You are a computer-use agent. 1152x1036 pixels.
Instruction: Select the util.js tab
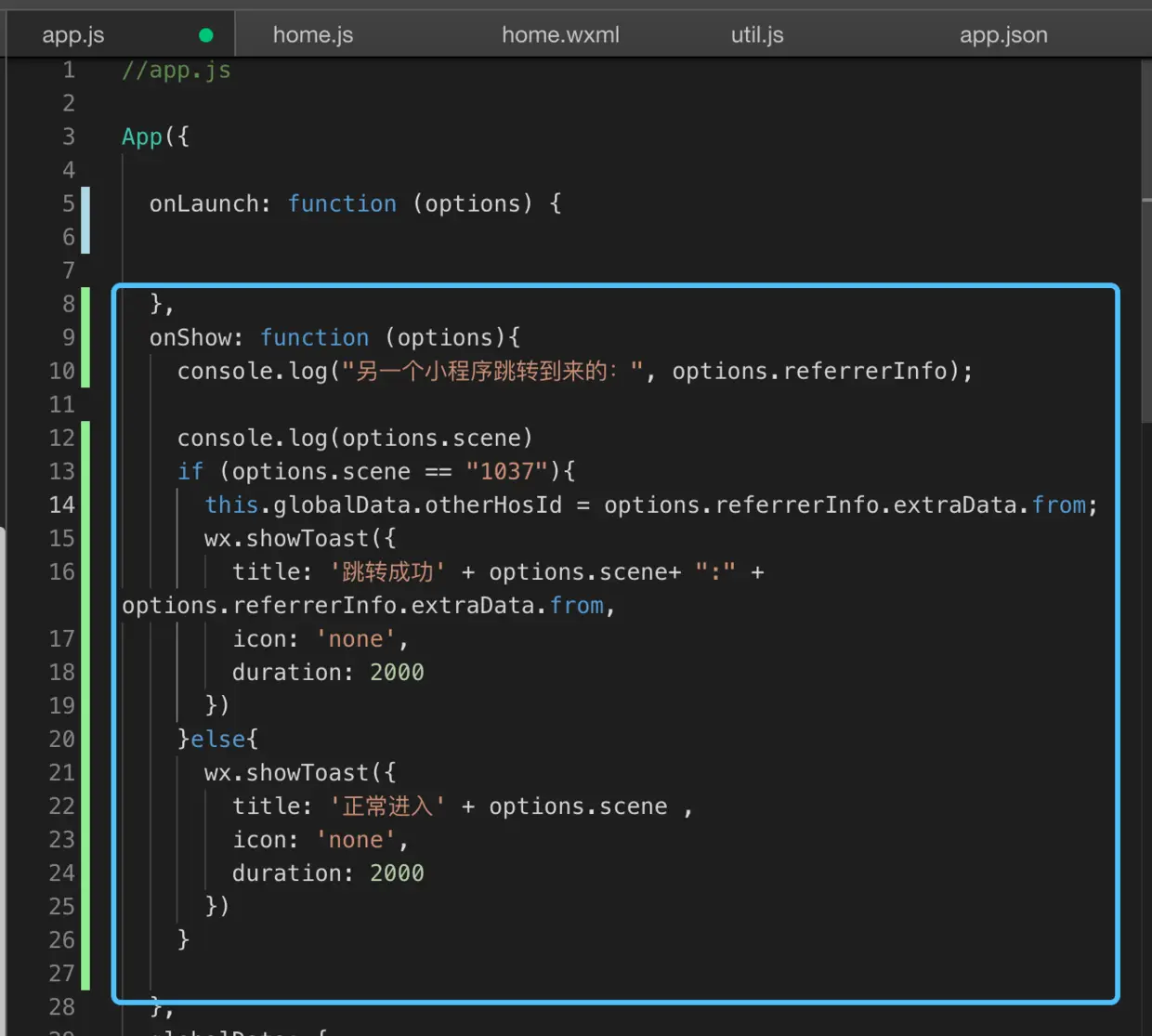tap(756, 35)
